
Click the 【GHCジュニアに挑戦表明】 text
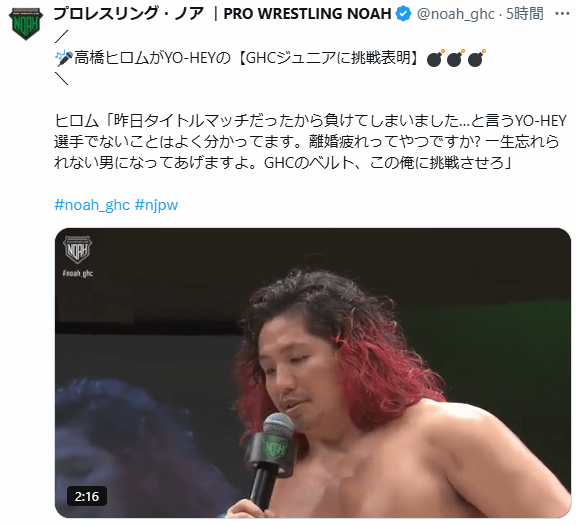[330, 58]
